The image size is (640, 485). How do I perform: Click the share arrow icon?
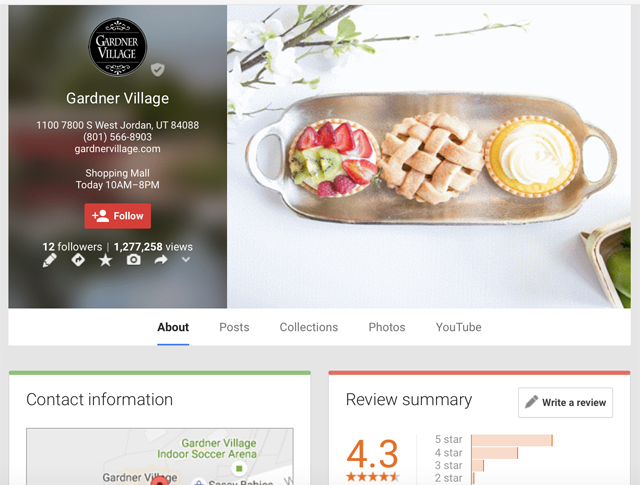pos(161,260)
